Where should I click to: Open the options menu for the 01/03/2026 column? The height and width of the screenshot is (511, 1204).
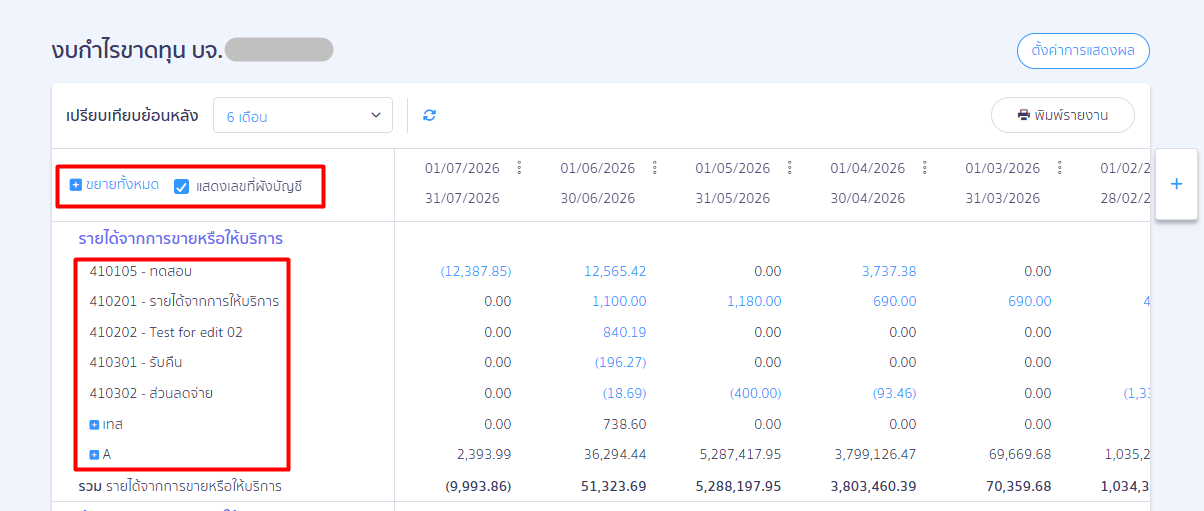(x=1059, y=168)
